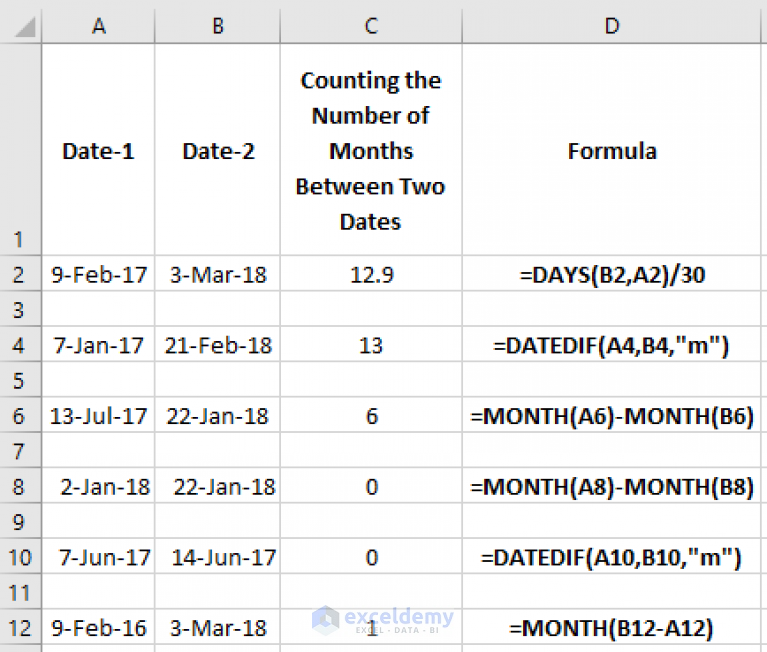Viewport: 767px width, 652px height.
Task: Click the Select All corner triangle
Action: pyautogui.click(x=24, y=26)
